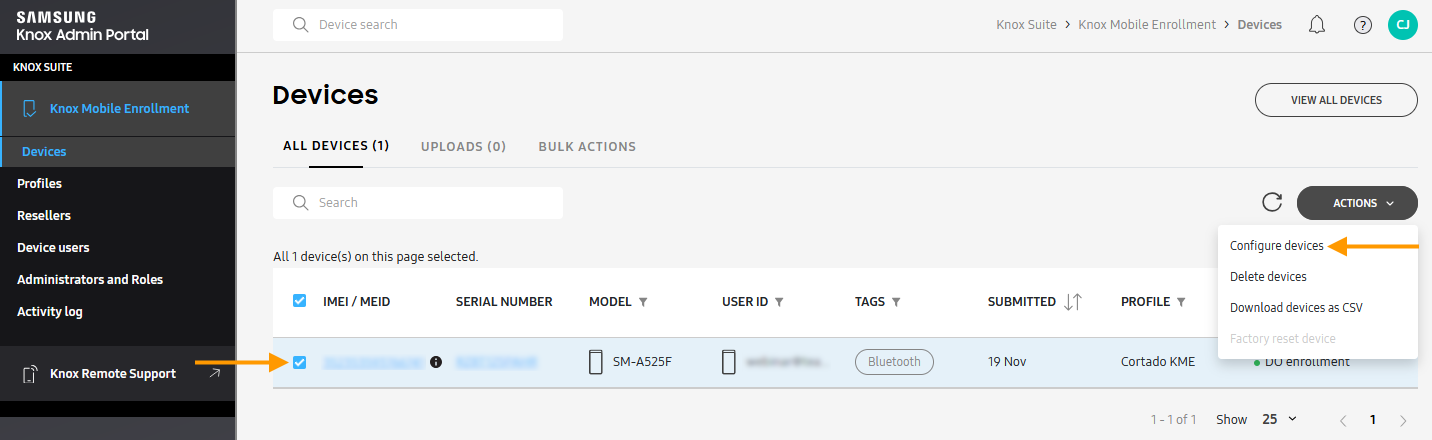The height and width of the screenshot is (440, 1432).
Task: Open Device users in the sidebar
Action: (x=53, y=248)
